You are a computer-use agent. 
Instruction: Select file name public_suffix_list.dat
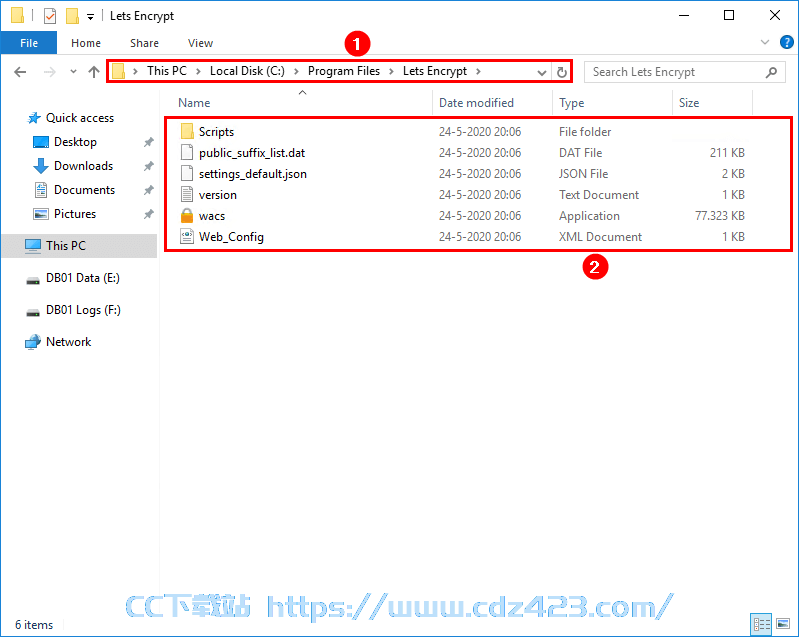(x=252, y=153)
